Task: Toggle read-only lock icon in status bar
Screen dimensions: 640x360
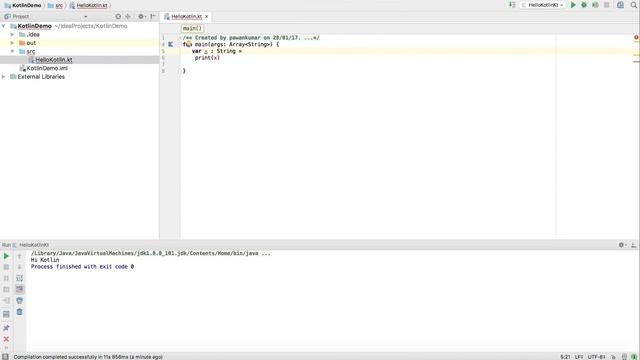Action: tap(613, 357)
